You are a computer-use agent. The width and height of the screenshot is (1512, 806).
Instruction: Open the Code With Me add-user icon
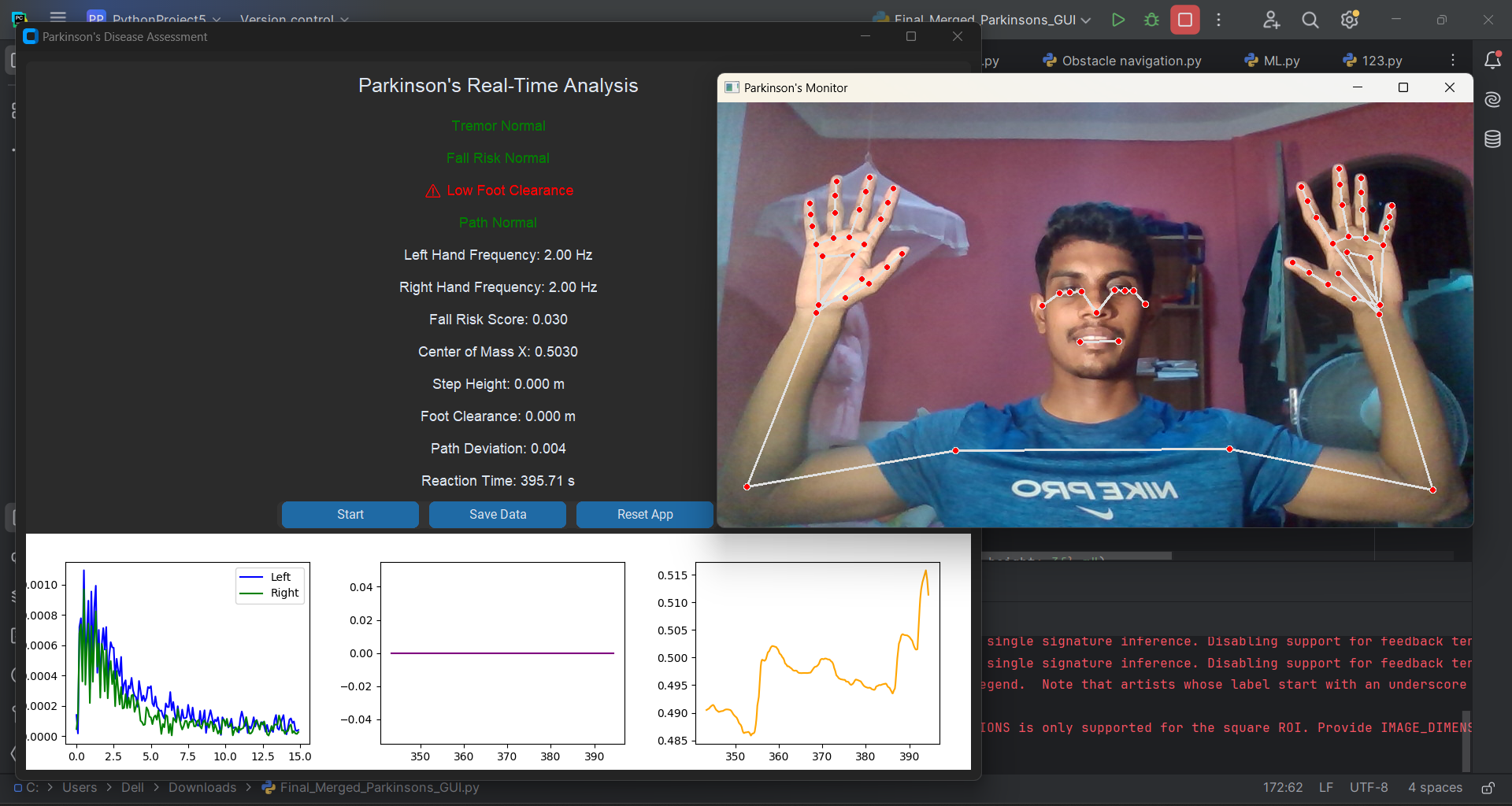1271,20
